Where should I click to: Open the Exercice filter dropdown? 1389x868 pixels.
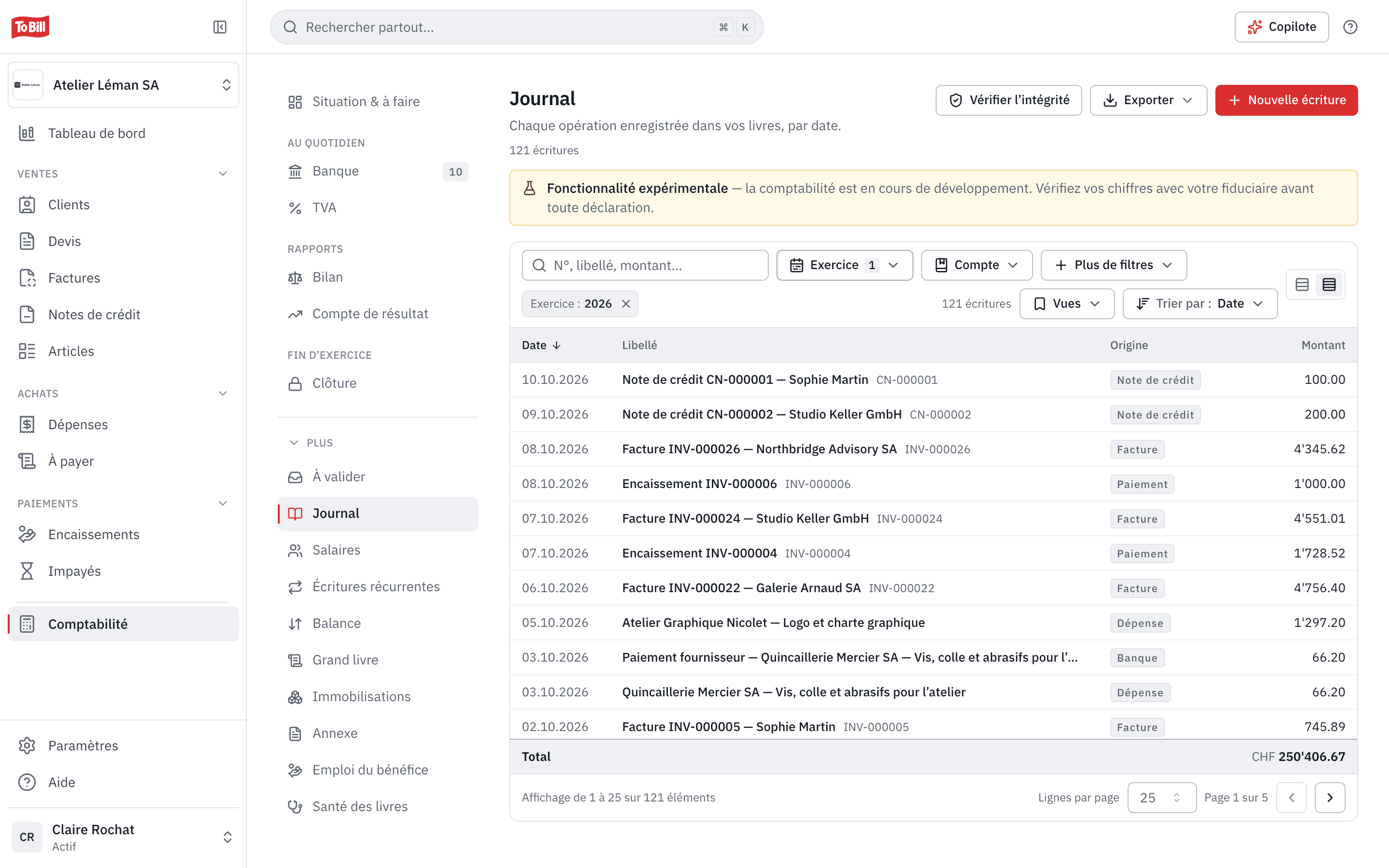[844, 265]
